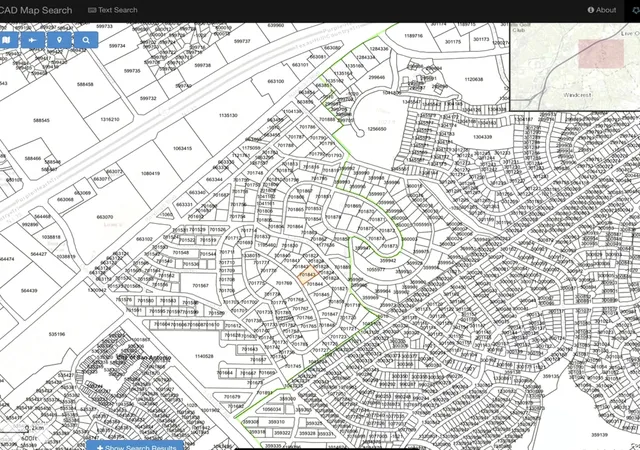Select parcel 1135130 on the map
The height and width of the screenshot is (450, 640).
[228, 116]
